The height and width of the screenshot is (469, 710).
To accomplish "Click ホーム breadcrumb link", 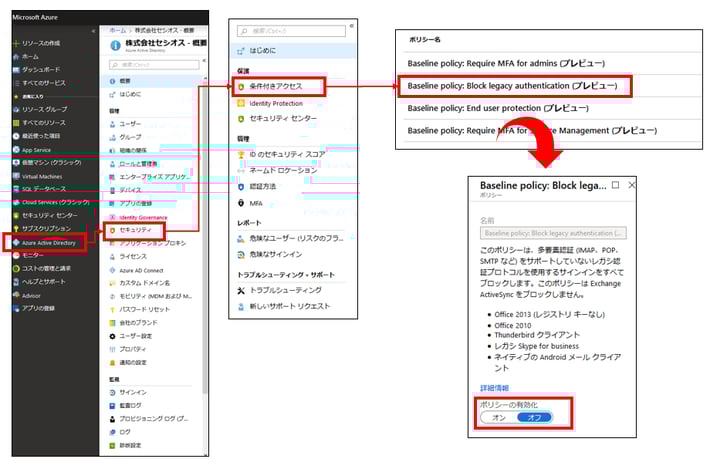I will pyautogui.click(x=118, y=30).
